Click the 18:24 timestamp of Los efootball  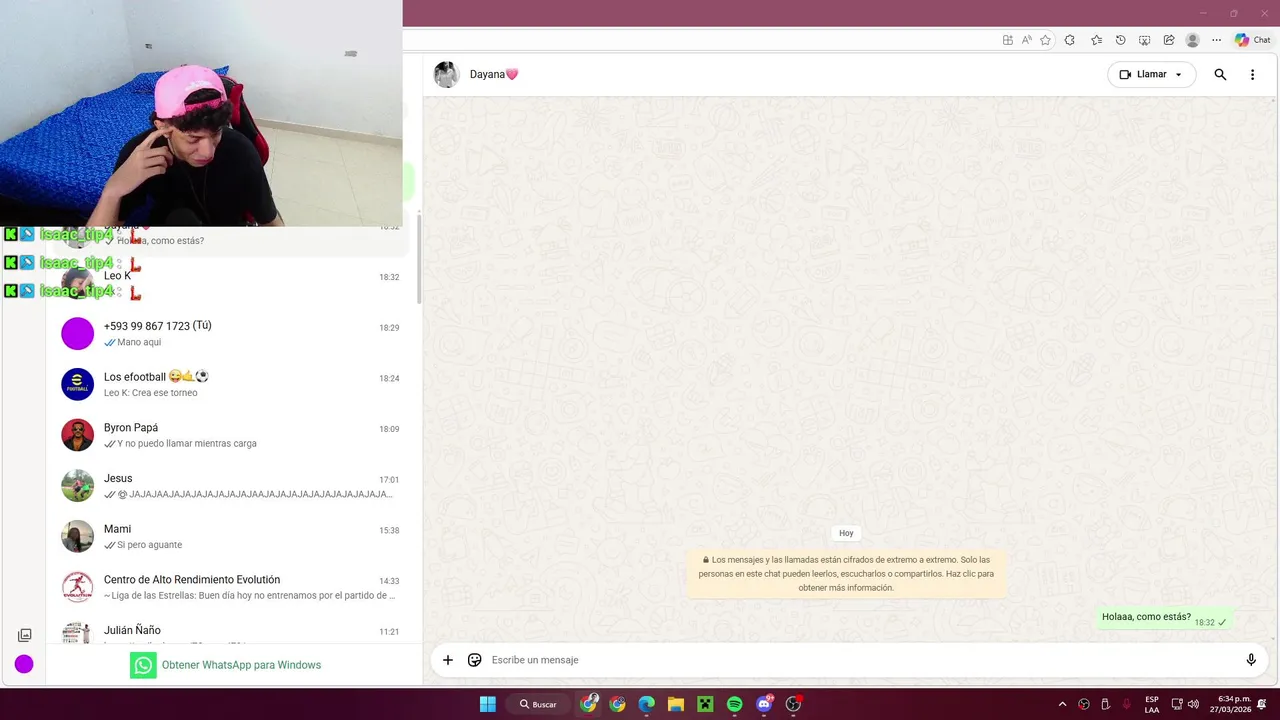pos(389,379)
